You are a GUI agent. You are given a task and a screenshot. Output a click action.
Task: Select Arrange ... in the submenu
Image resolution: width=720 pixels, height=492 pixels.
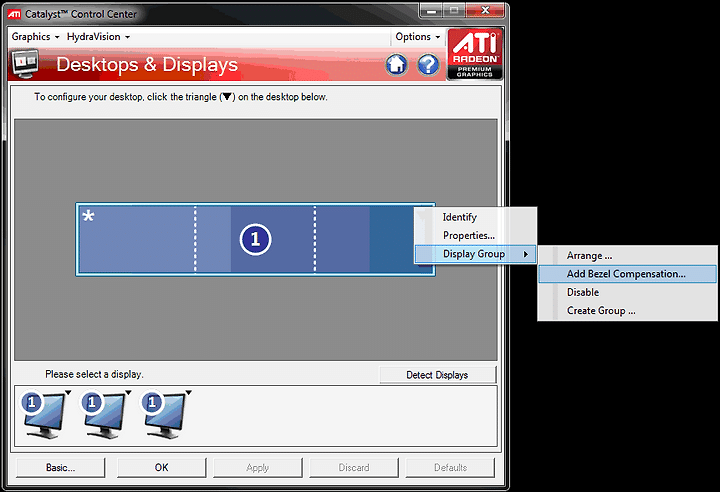[x=627, y=255]
